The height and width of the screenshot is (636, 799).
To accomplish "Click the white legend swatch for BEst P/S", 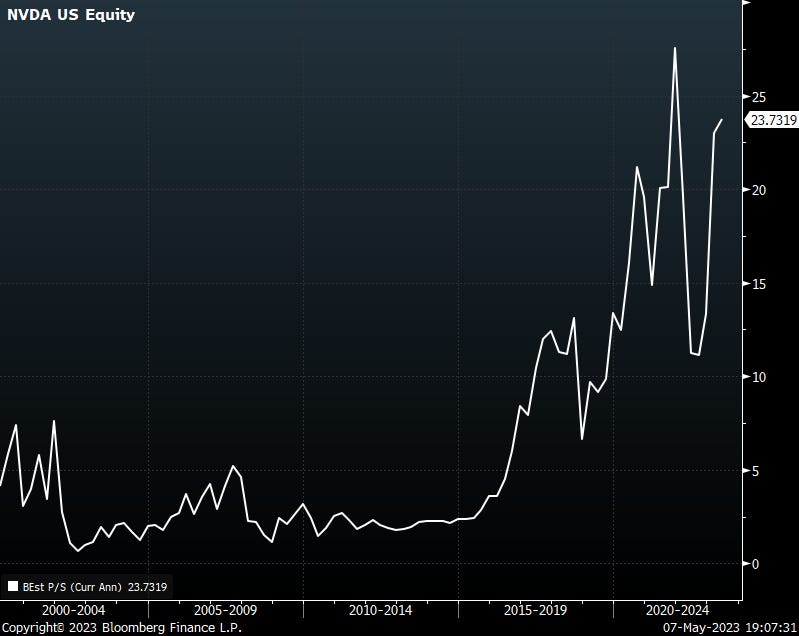I will pos(13,587).
